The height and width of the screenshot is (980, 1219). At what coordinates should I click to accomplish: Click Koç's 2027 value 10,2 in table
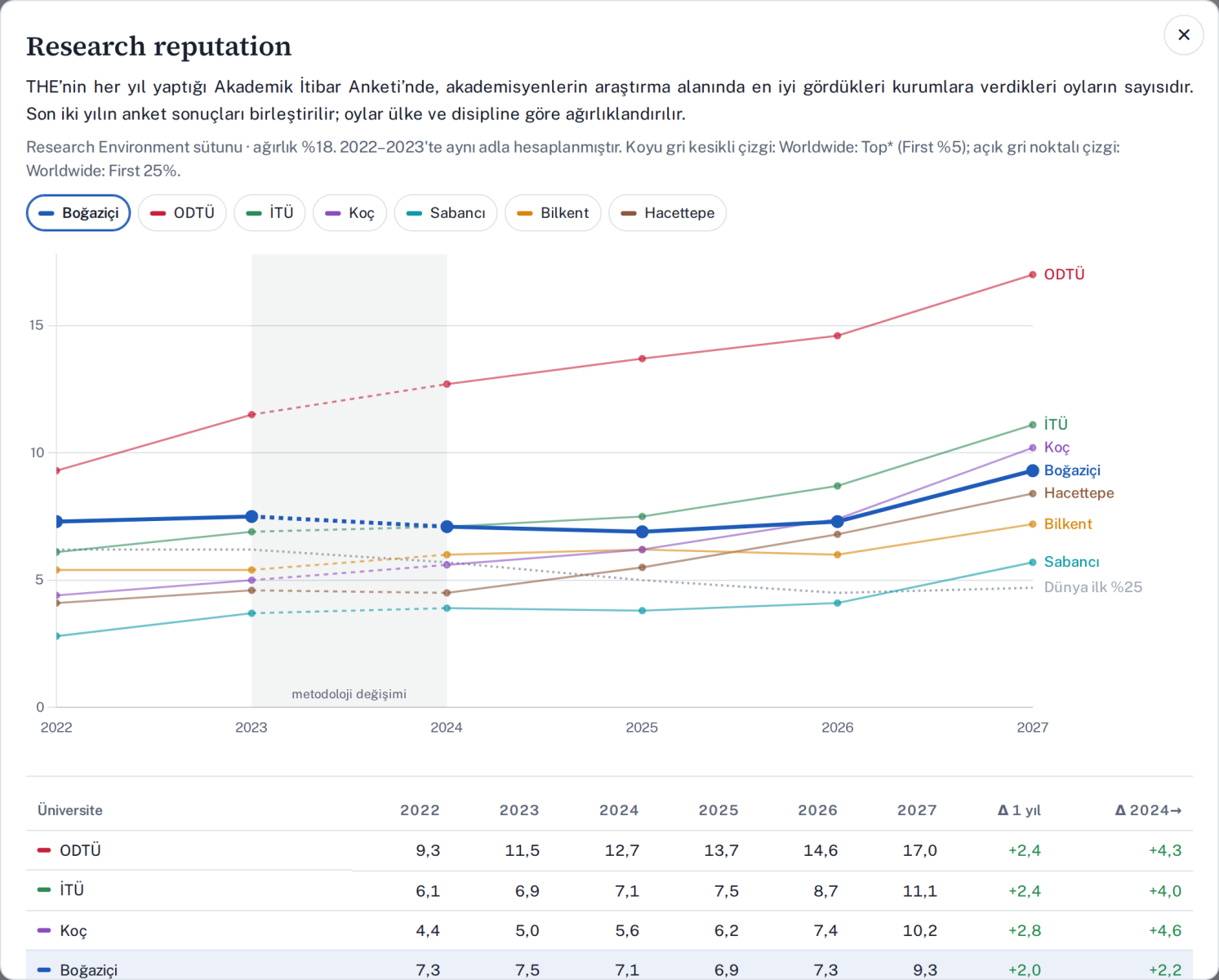point(920,930)
